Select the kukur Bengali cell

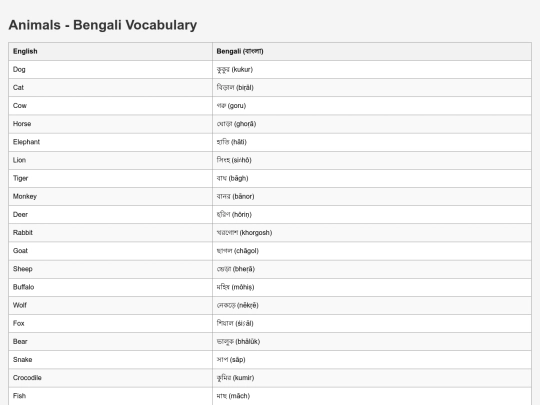click(372, 70)
